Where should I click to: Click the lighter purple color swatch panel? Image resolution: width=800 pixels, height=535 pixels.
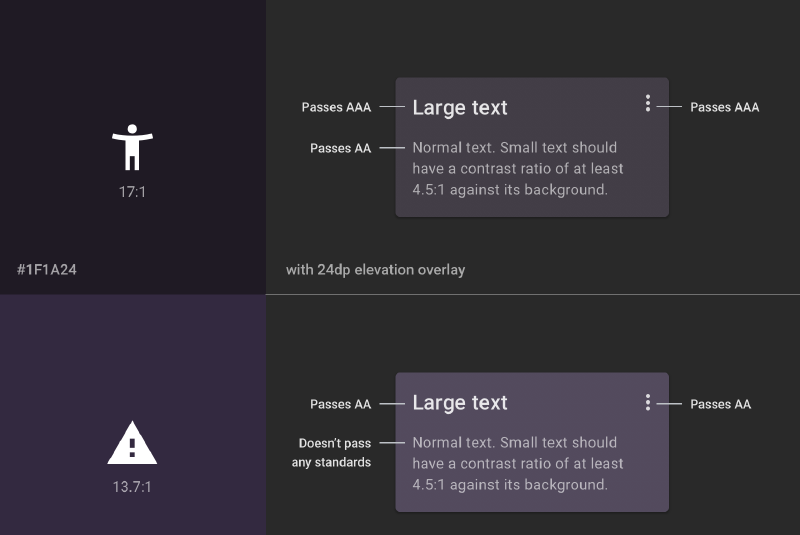[133, 415]
